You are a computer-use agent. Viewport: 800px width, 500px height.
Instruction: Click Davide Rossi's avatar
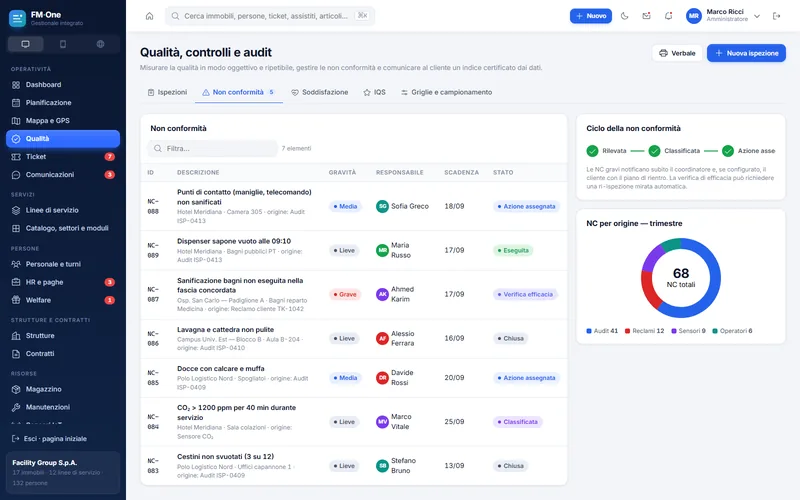[382, 378]
